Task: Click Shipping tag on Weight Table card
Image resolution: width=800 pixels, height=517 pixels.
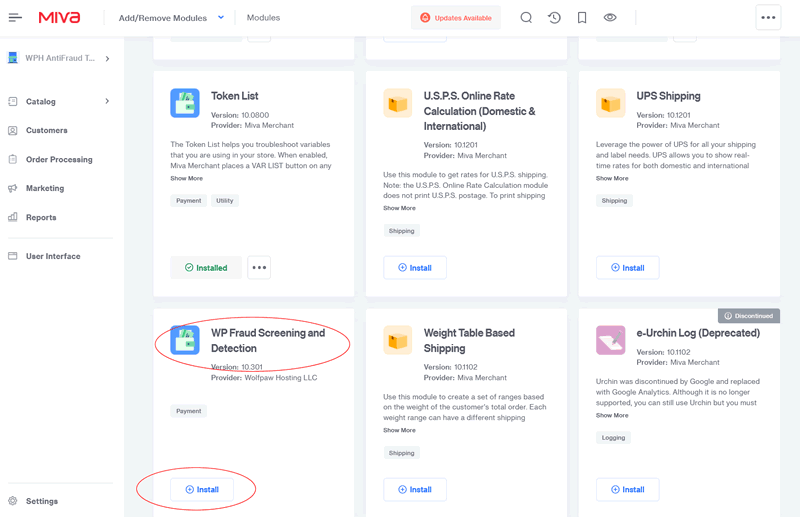Action: (402, 453)
